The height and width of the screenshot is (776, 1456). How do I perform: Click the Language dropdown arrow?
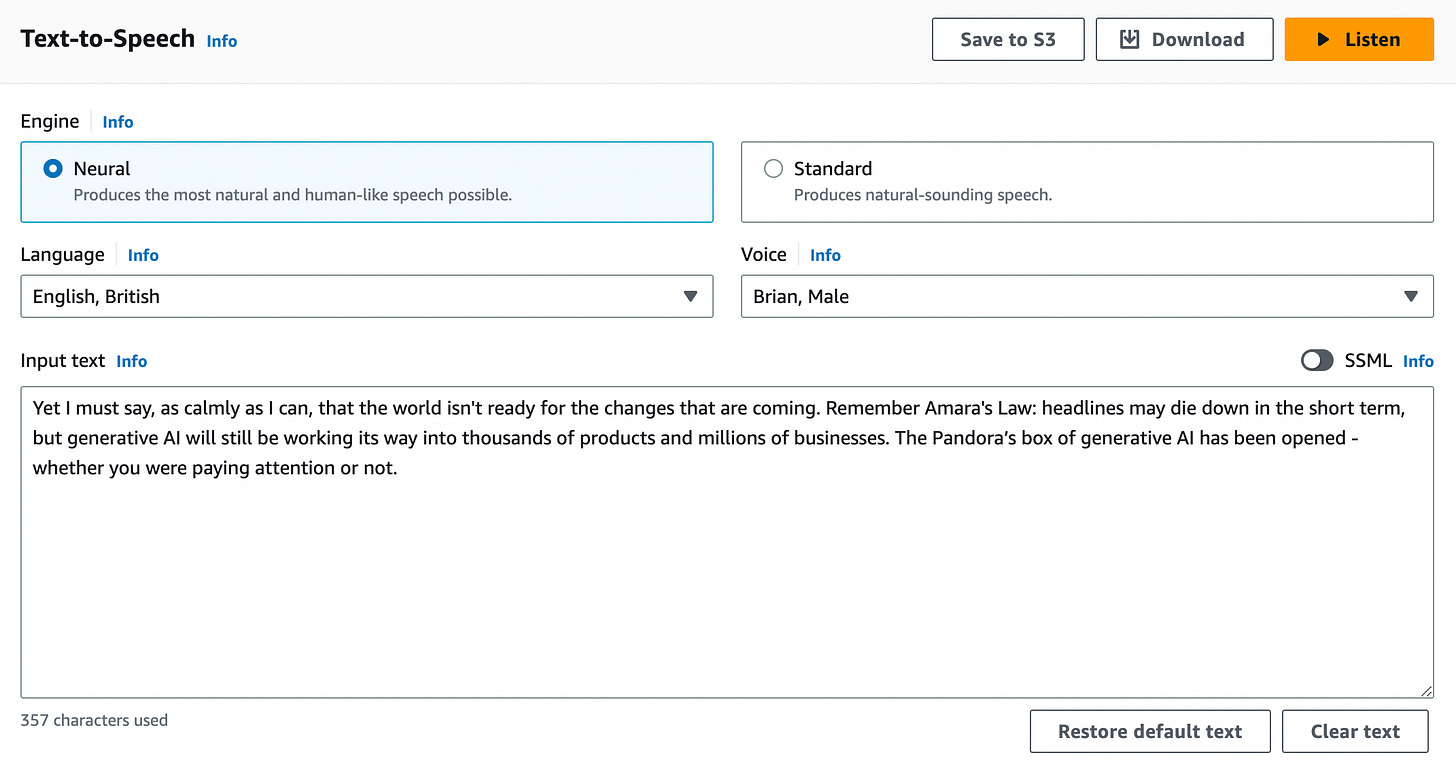[x=690, y=297]
